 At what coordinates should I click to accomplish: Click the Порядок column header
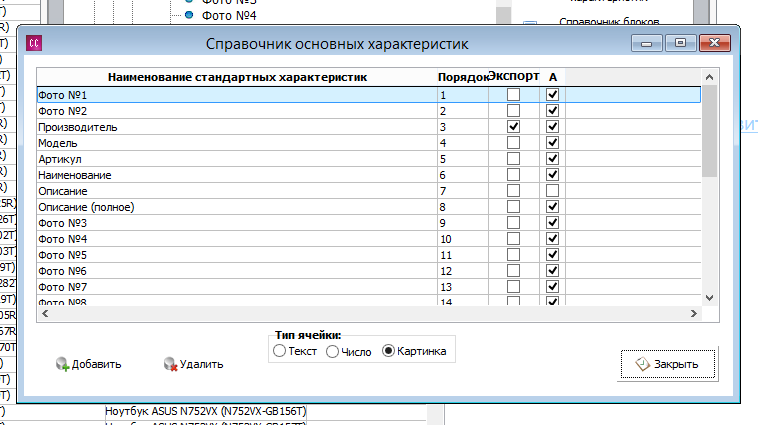click(x=463, y=77)
